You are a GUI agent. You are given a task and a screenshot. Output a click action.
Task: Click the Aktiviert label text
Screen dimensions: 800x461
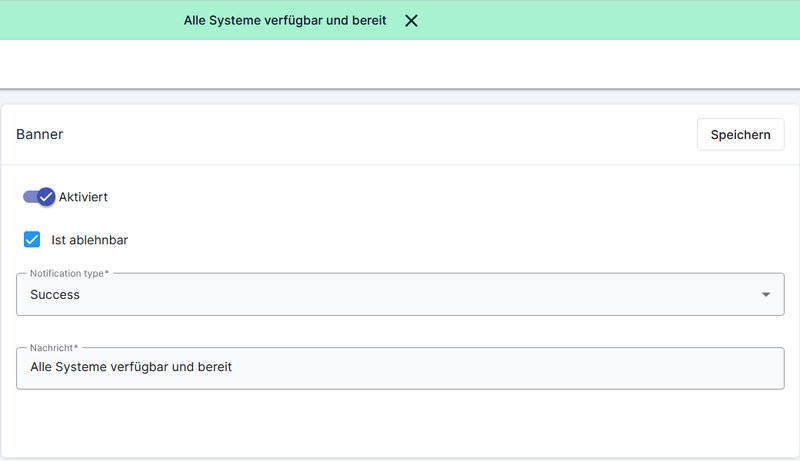click(83, 197)
